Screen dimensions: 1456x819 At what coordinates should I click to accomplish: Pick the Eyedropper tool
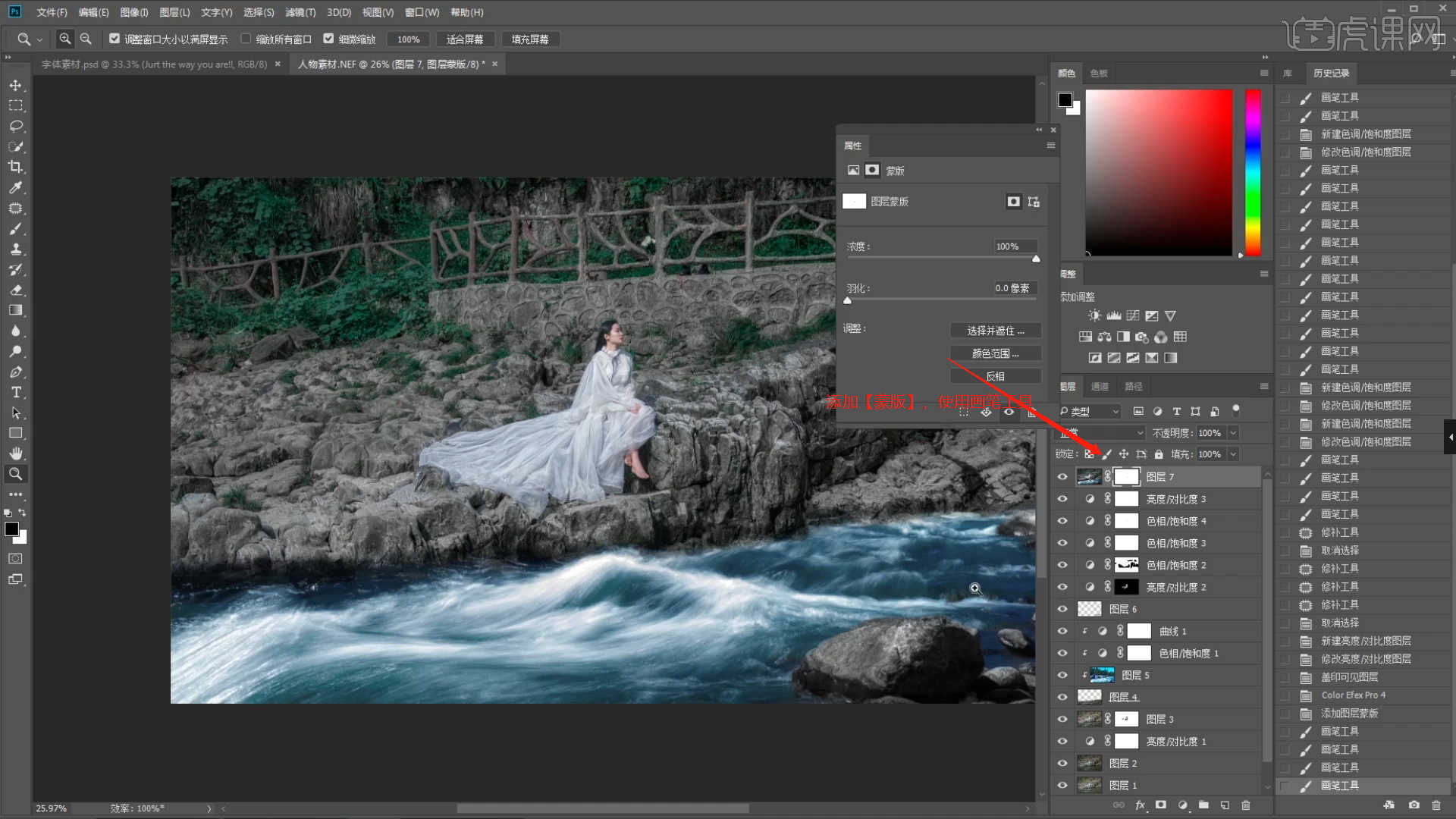click(15, 187)
